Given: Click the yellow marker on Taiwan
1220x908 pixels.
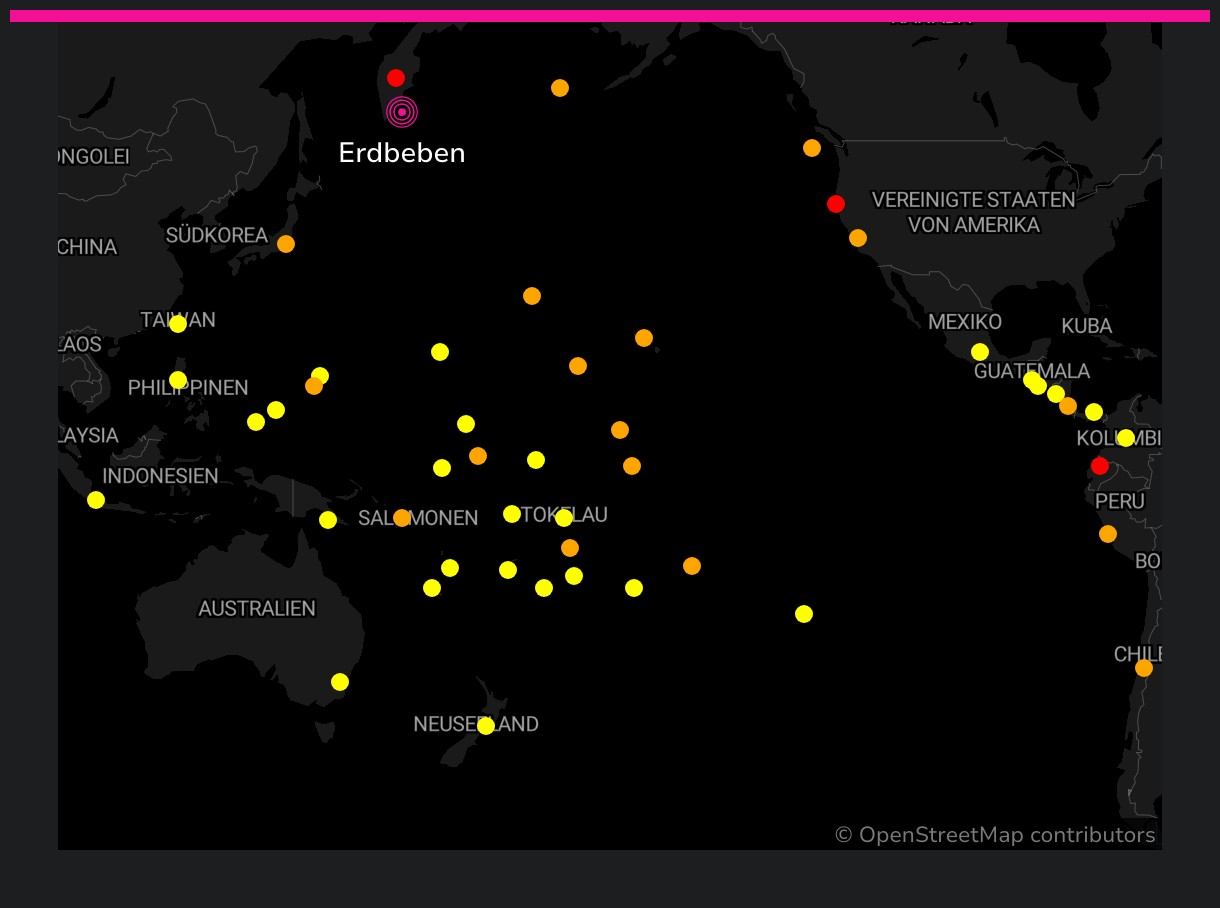Looking at the screenshot, I should point(178,324).
